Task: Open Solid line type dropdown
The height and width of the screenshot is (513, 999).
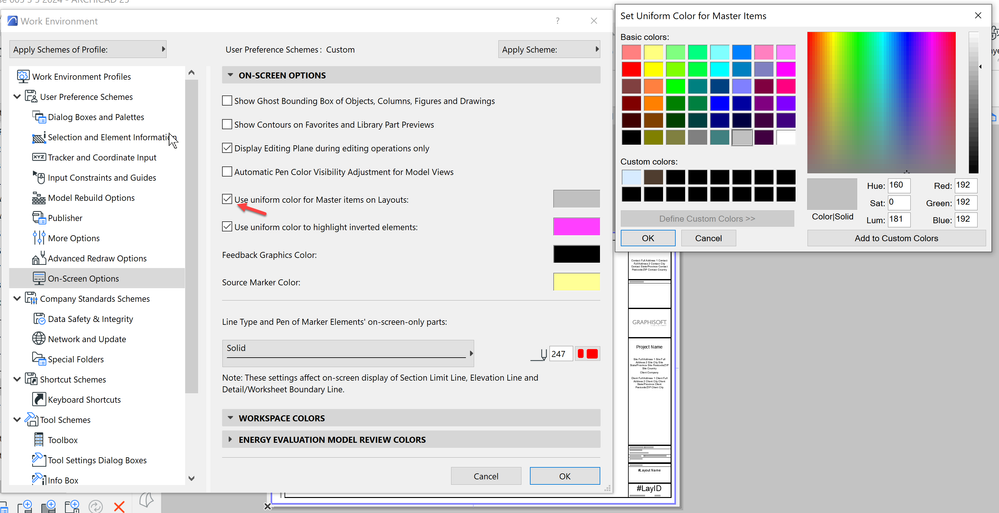Action: click(348, 353)
